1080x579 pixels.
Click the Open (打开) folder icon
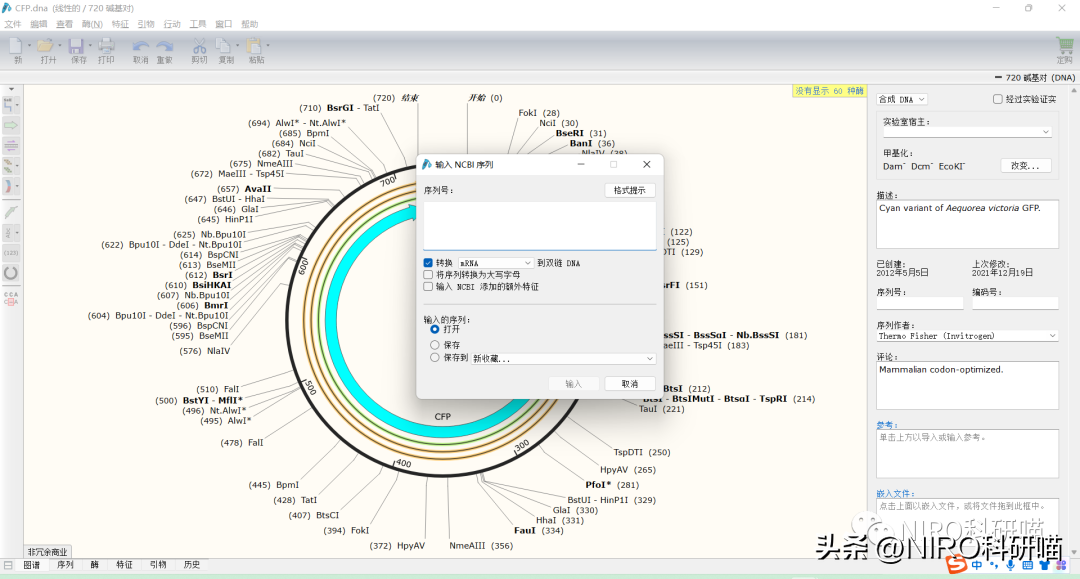[46, 46]
